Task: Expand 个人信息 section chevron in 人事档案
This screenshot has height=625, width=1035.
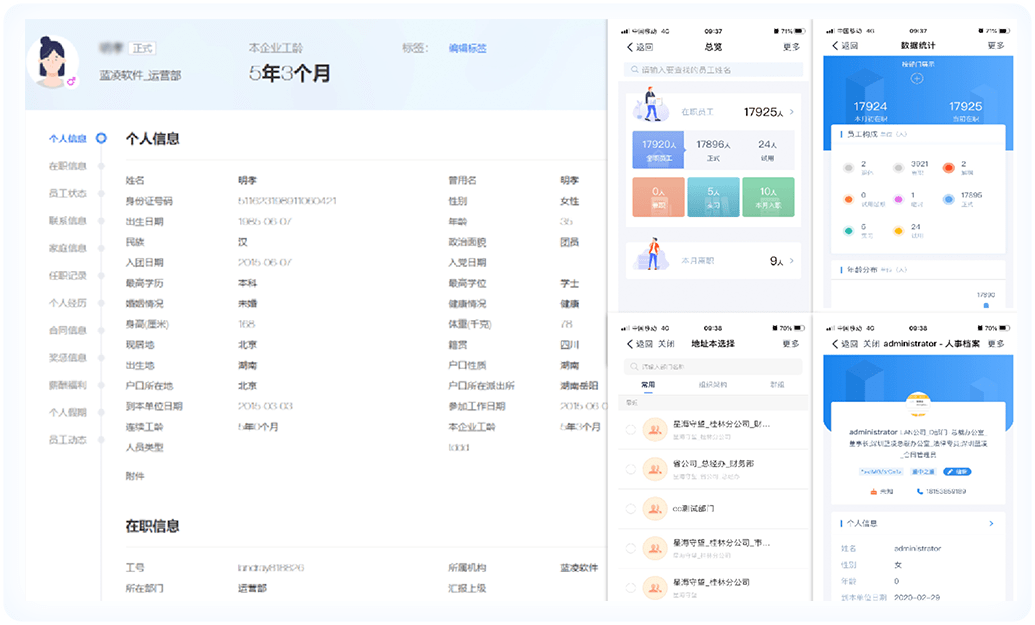Action: [991, 523]
